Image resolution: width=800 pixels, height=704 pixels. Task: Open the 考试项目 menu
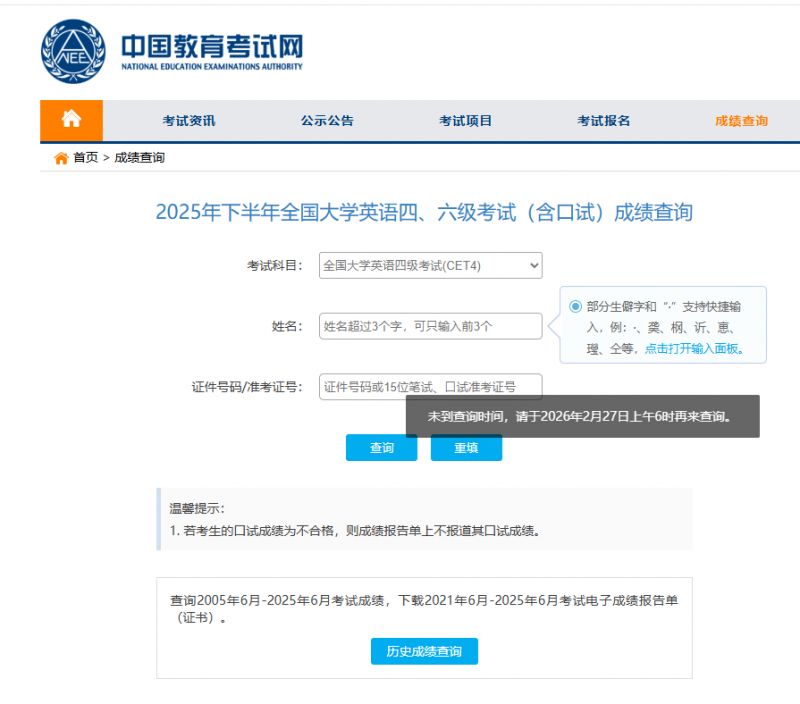(x=465, y=121)
